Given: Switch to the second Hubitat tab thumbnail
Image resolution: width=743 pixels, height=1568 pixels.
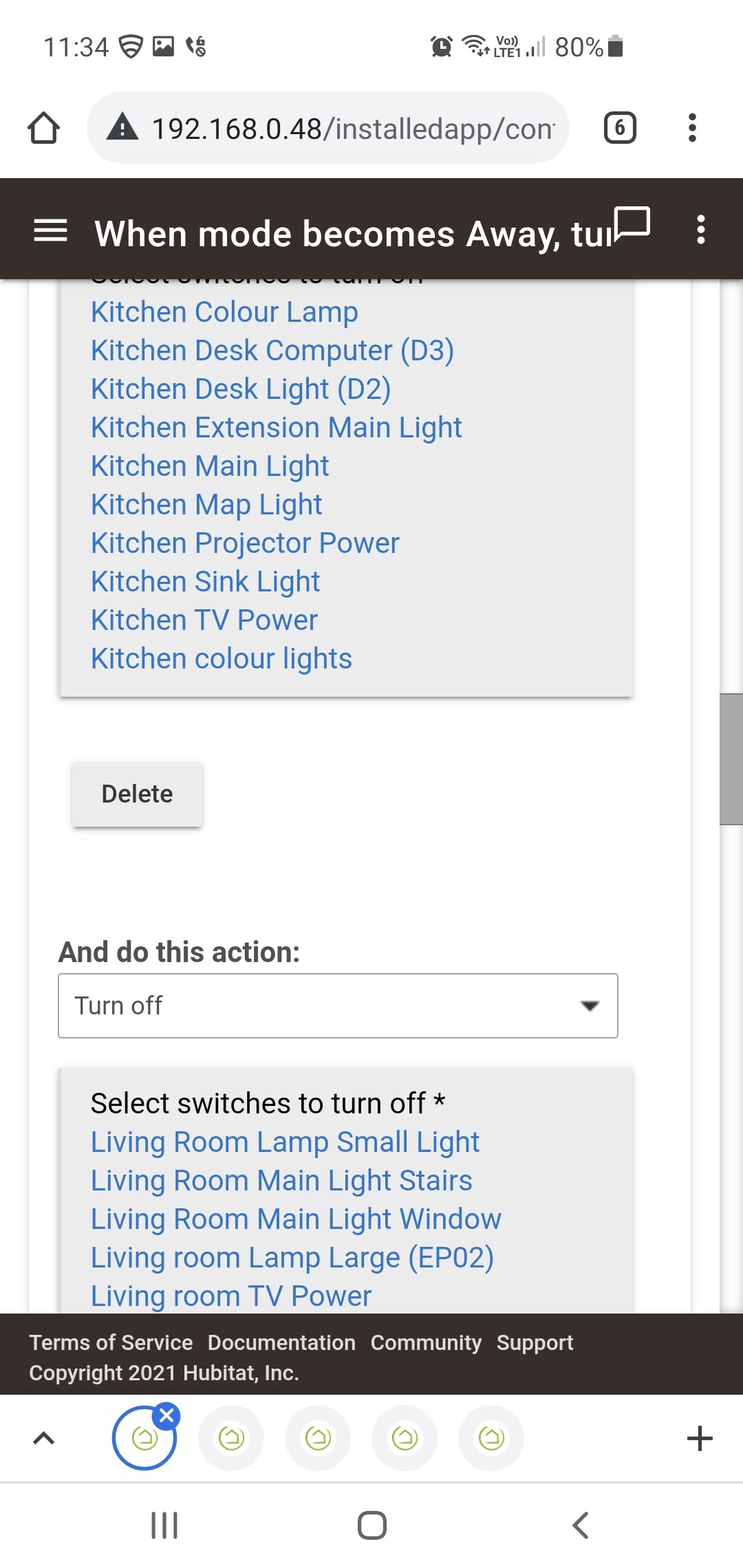Looking at the screenshot, I should tap(231, 1438).
